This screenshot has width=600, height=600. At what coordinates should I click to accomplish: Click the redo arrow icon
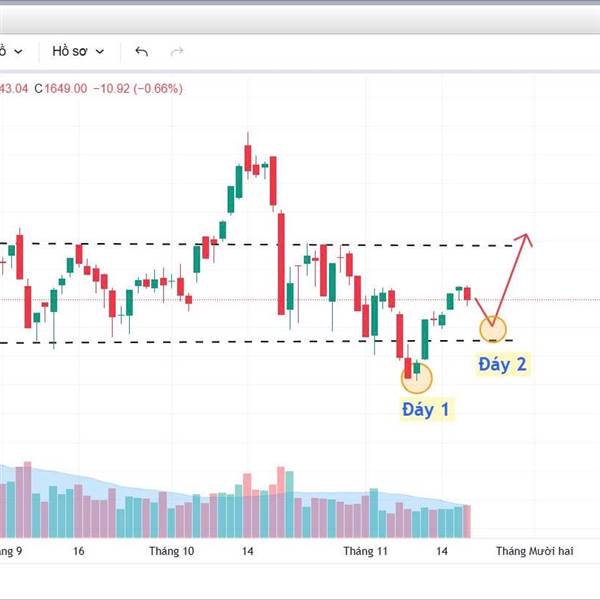point(177,51)
